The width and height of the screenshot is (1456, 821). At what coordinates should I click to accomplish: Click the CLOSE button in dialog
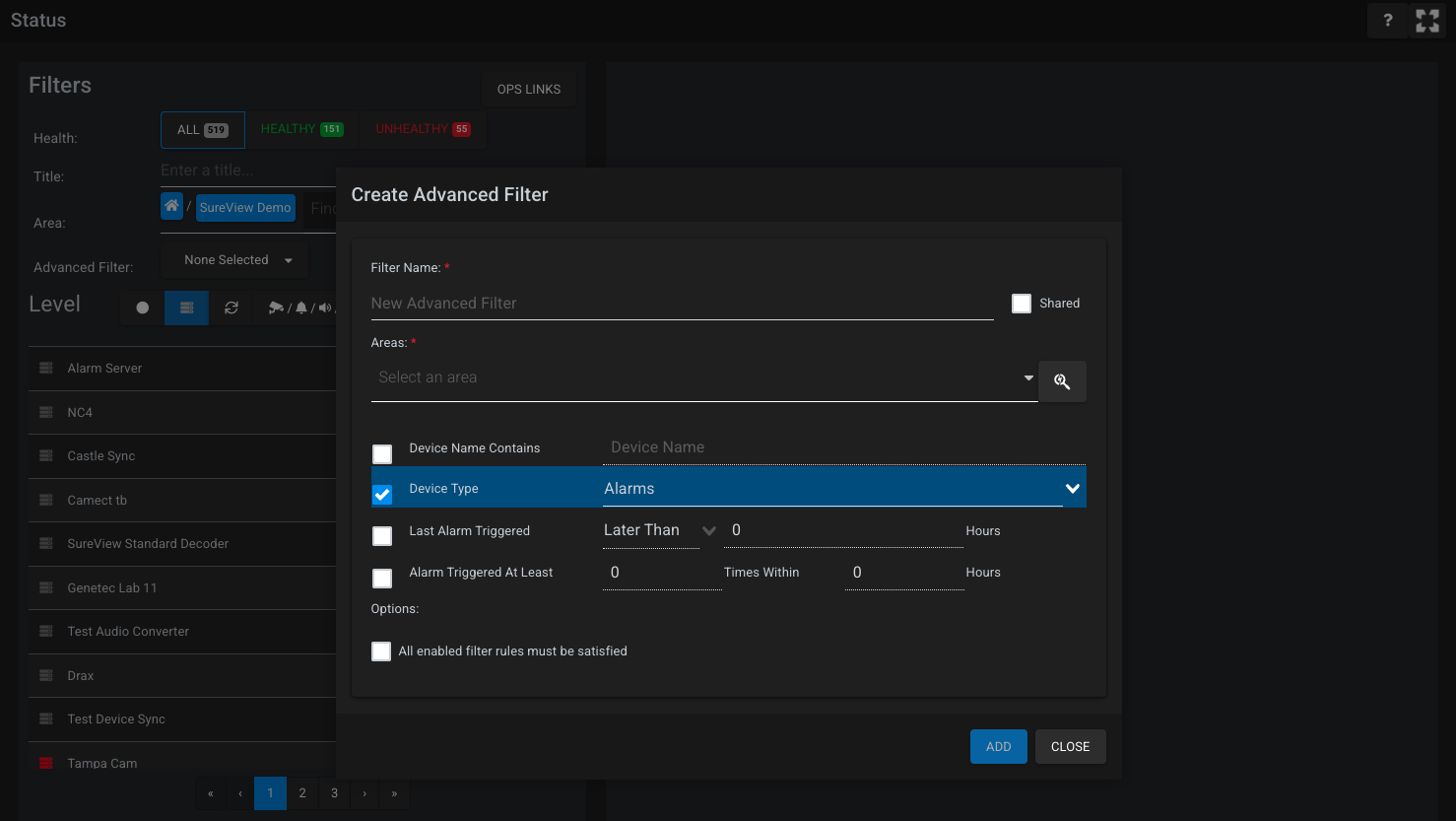point(1070,747)
